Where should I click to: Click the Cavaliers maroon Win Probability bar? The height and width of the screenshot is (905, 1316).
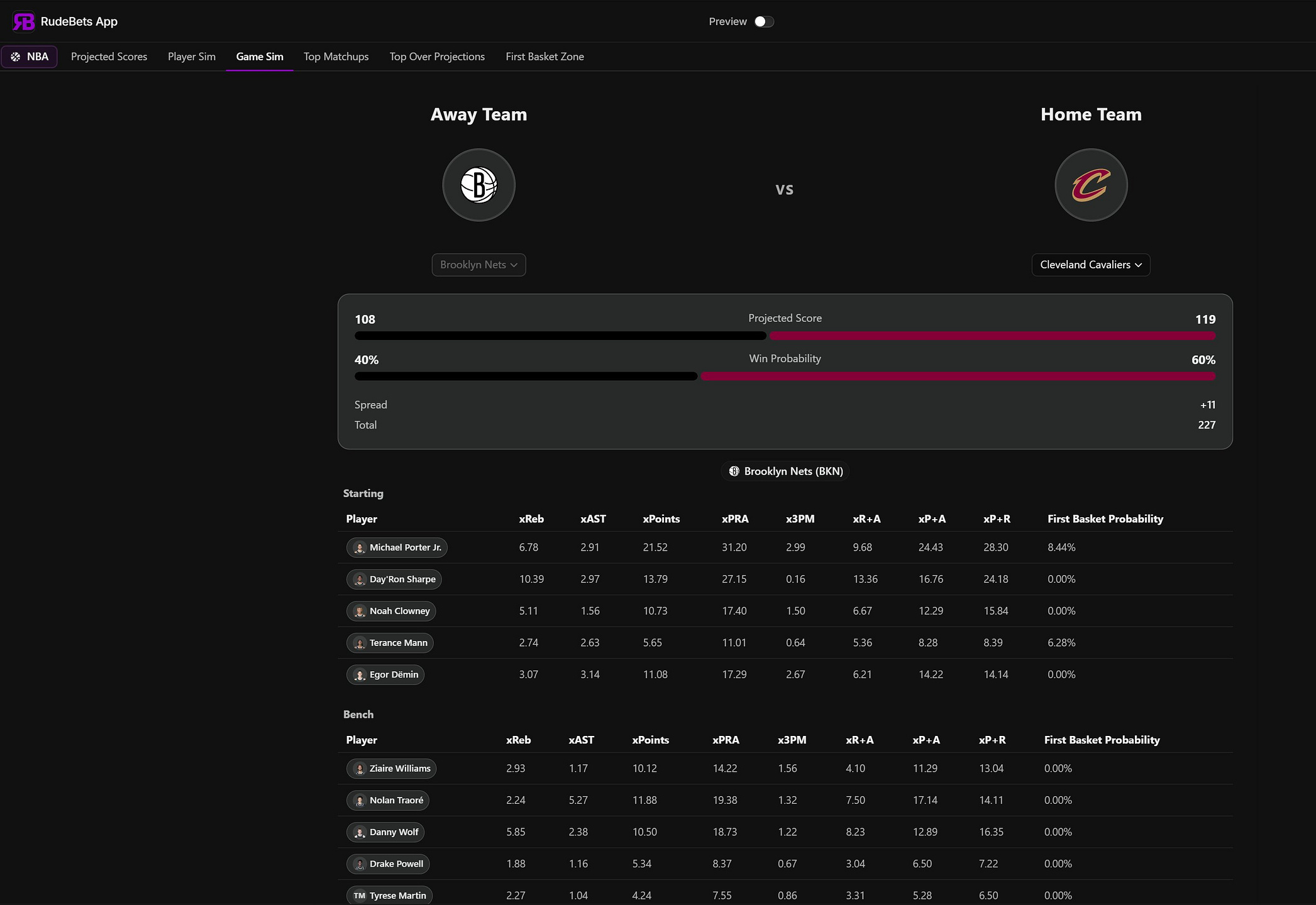pos(958,376)
